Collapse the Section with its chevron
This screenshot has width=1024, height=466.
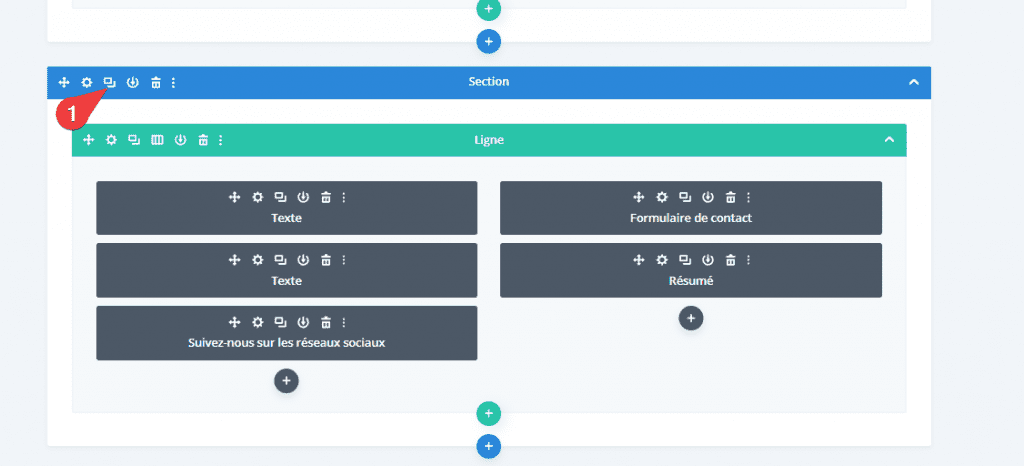point(914,82)
